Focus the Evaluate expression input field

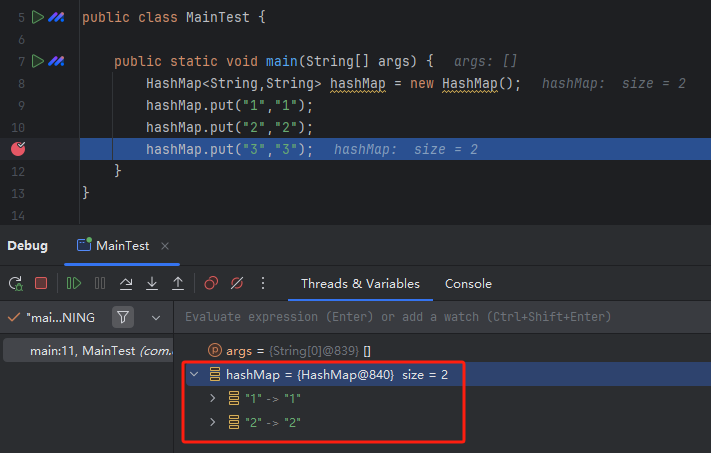[440, 317]
